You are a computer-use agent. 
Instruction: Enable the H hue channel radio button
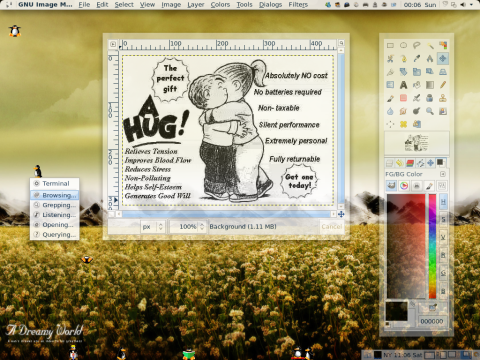(443, 202)
